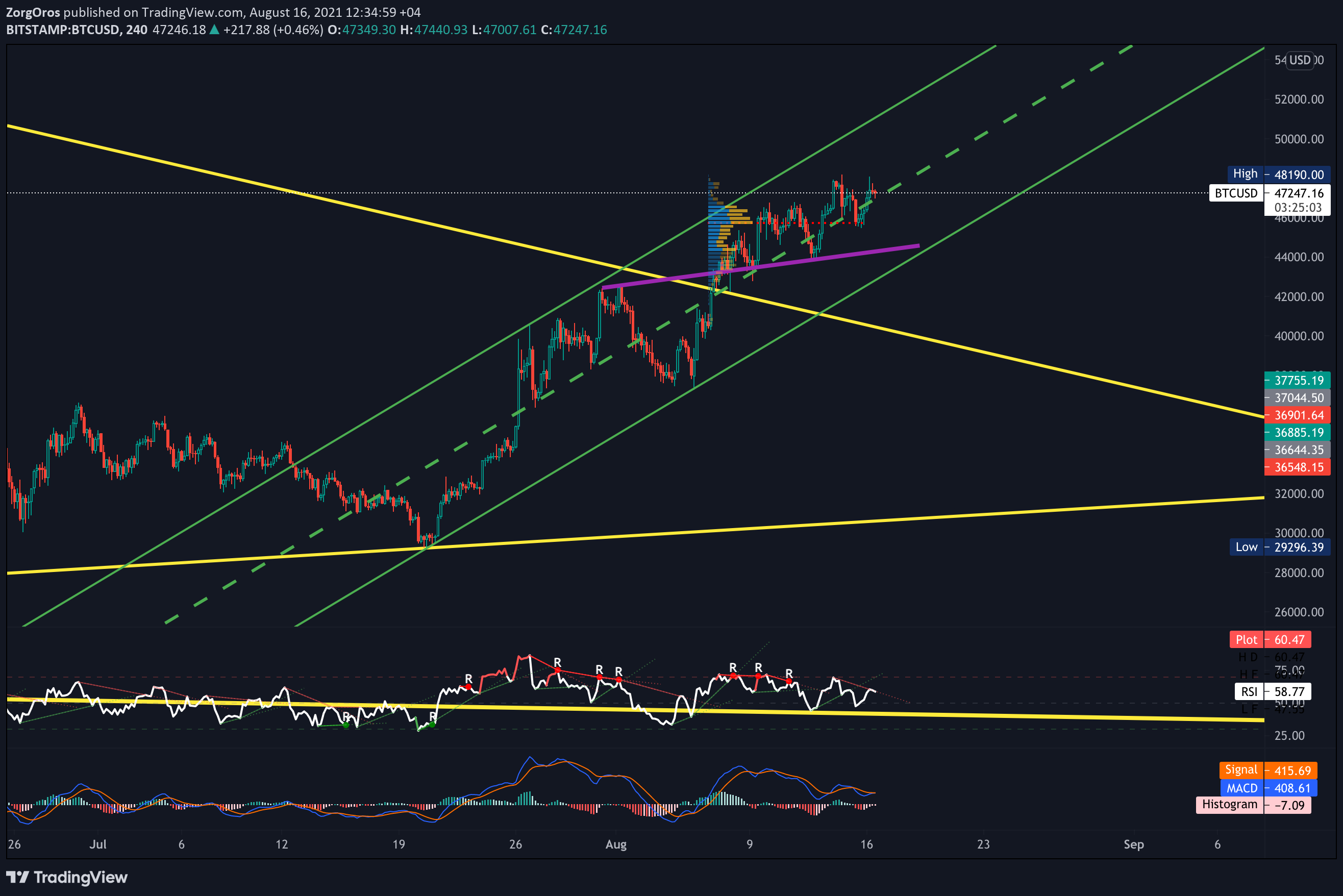Click the 25.00 RSI axis label
Image resolution: width=1343 pixels, height=896 pixels.
(1290, 736)
